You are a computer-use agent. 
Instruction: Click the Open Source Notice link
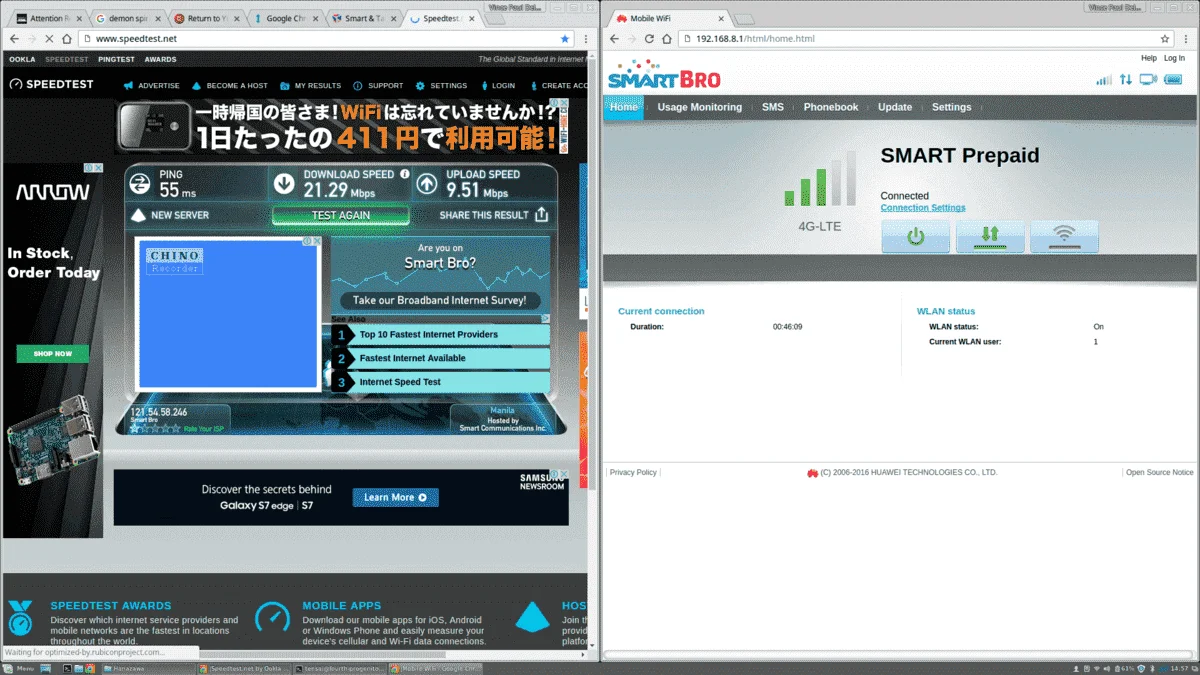(x=1159, y=472)
